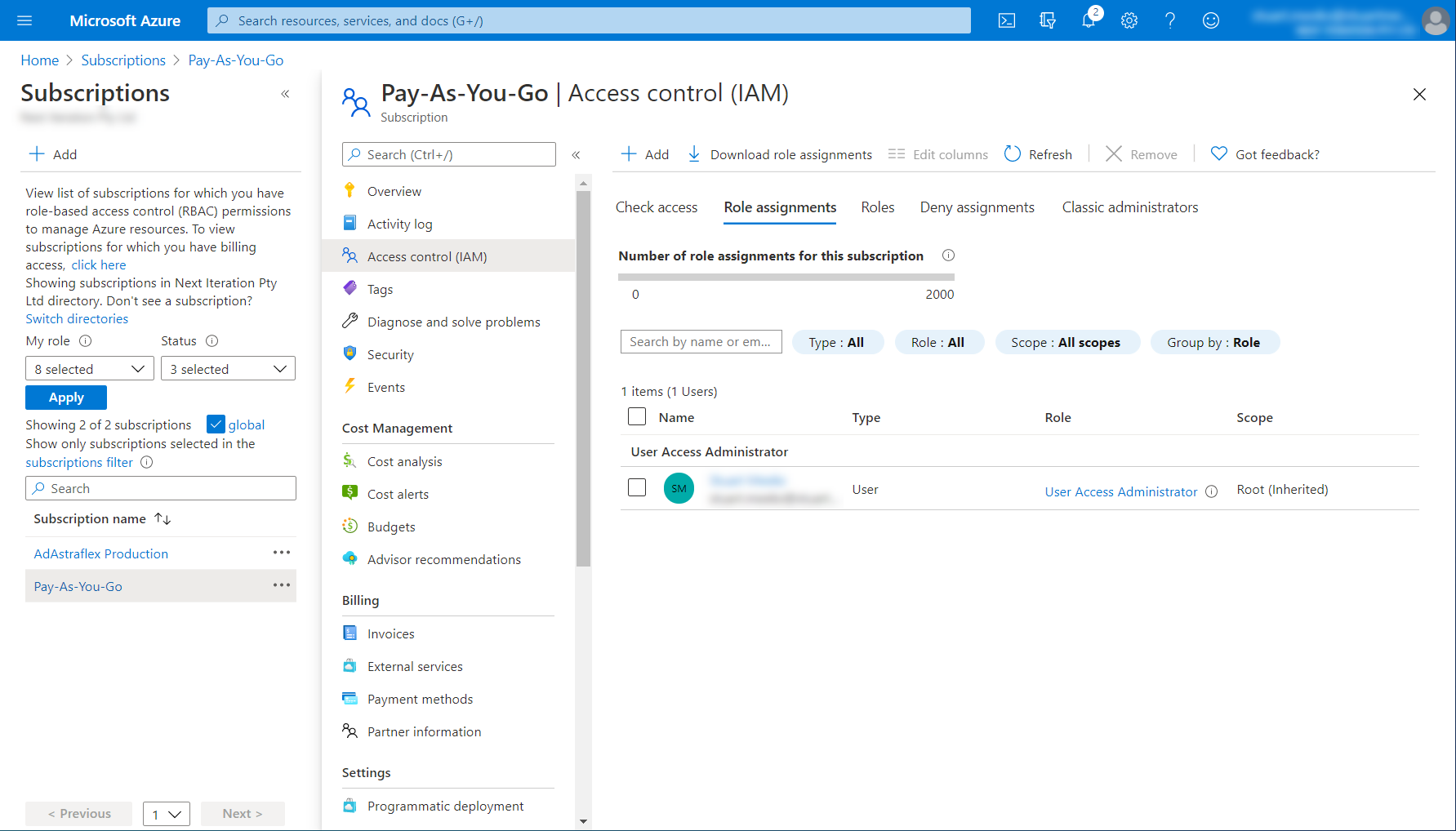The image size is (1456, 831).
Task: Click Download role assignments icon
Action: pyautogui.click(x=694, y=154)
